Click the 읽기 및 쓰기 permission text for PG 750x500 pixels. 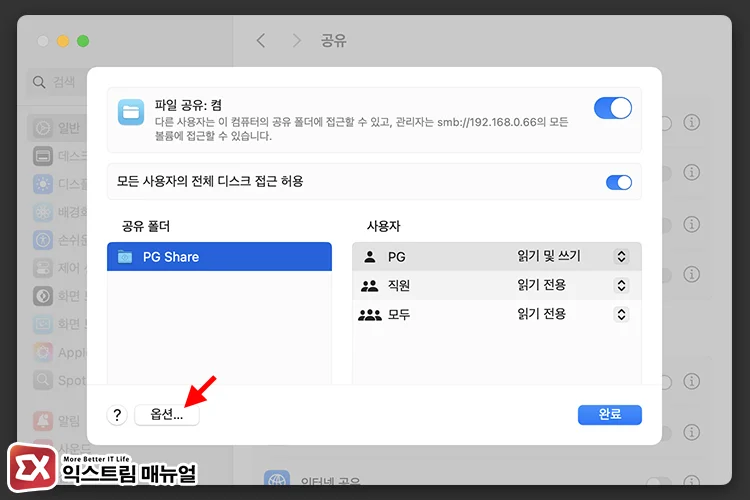(549, 256)
